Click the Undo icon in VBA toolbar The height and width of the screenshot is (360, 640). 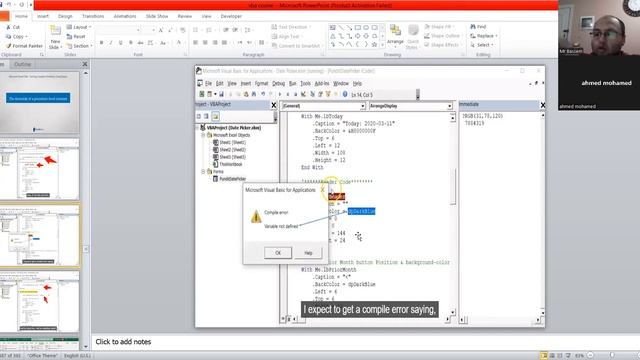[x=263, y=94]
